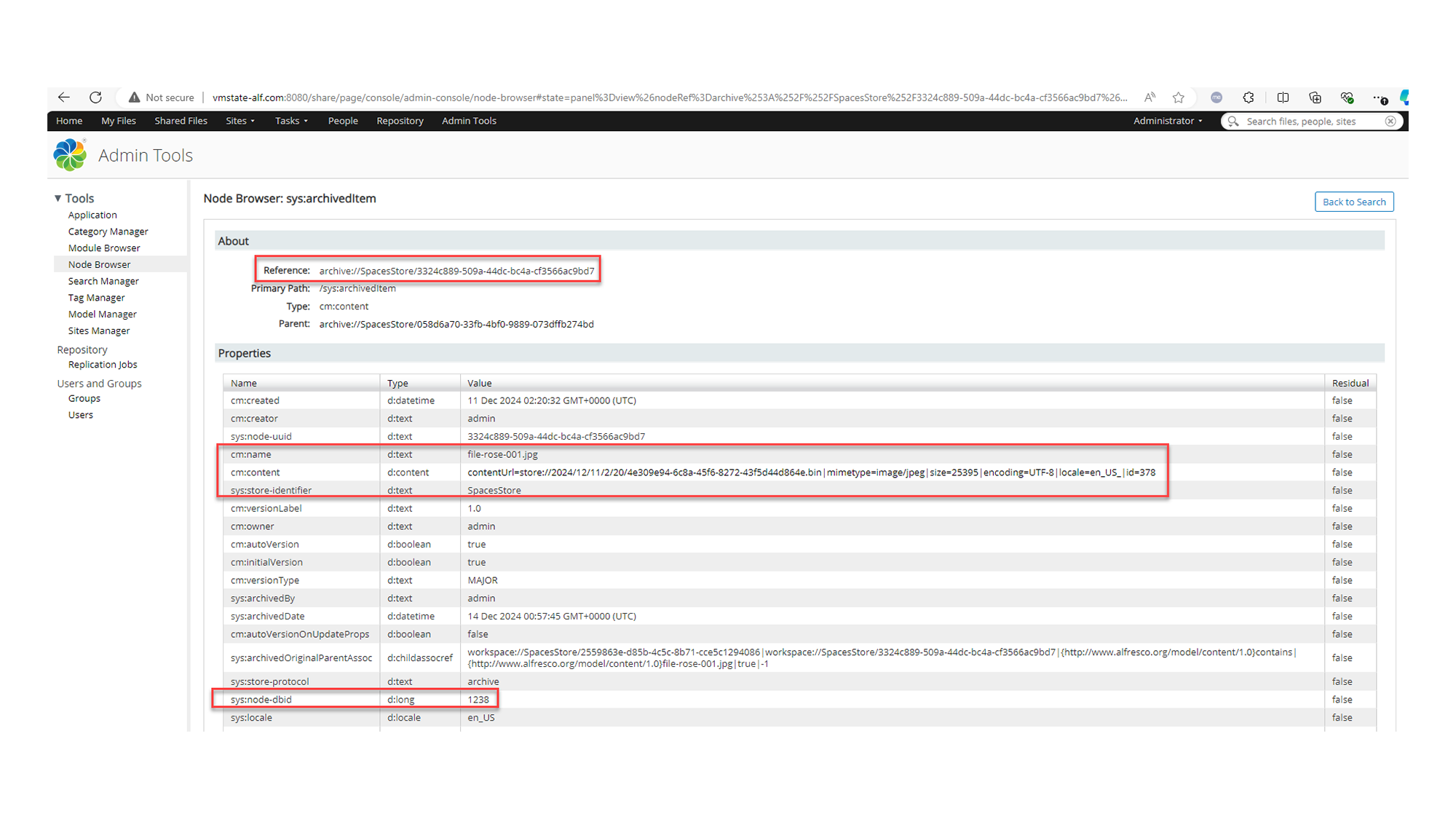The width and height of the screenshot is (1456, 819).
Task: Open the Node Browser sidebar entry
Action: coord(98,264)
